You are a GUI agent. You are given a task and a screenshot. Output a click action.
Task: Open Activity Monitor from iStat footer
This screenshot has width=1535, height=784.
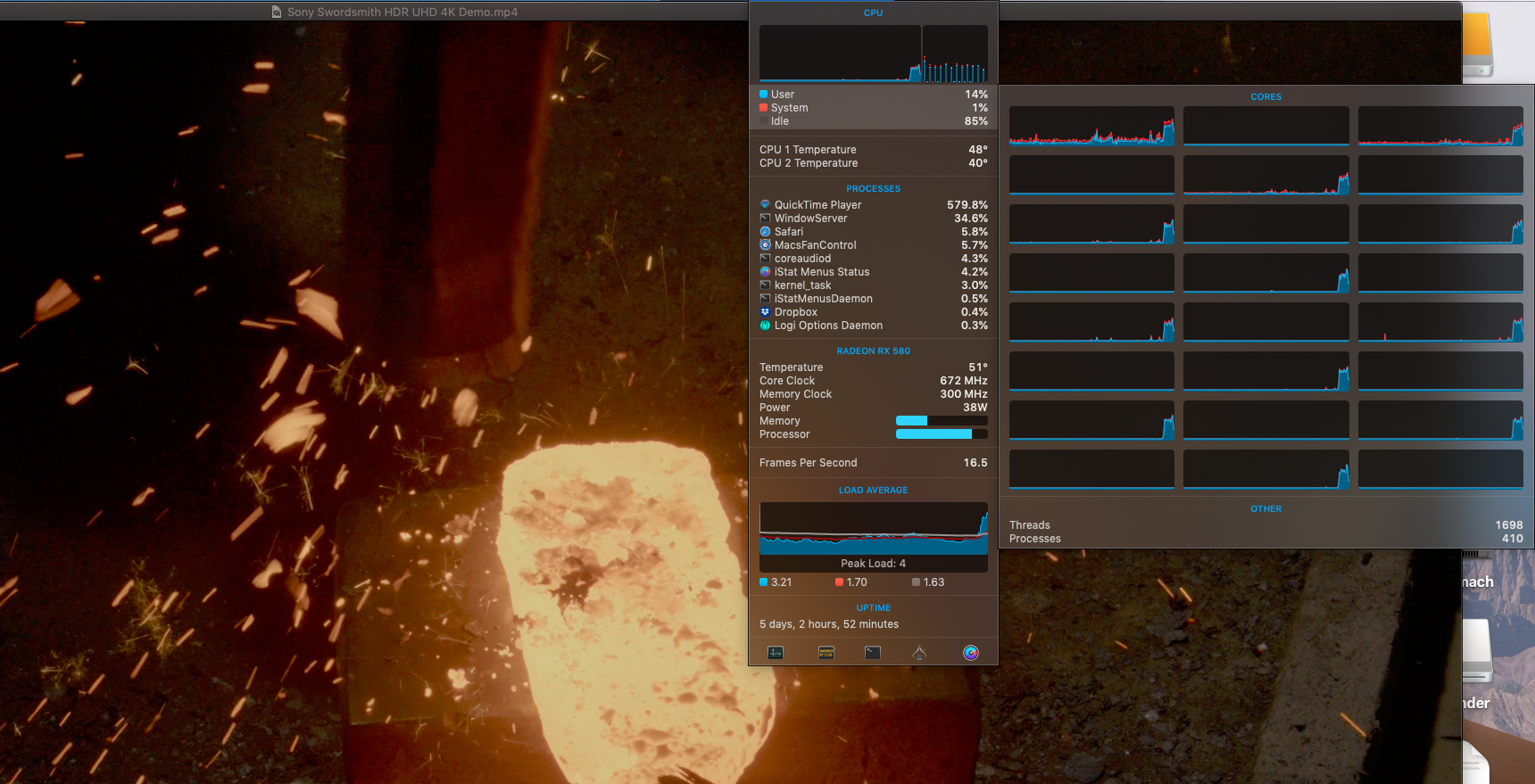click(x=776, y=653)
